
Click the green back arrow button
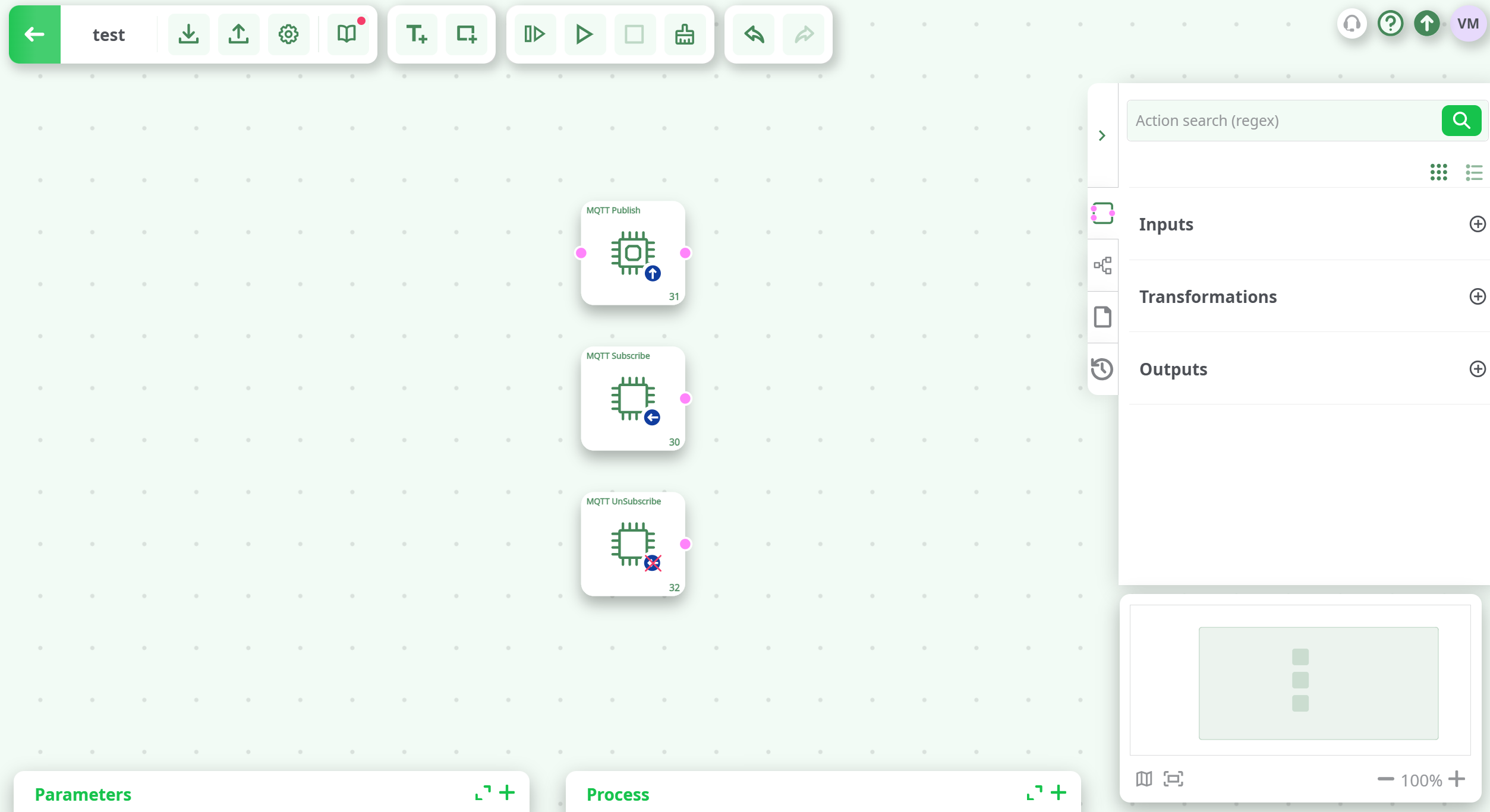(34, 34)
